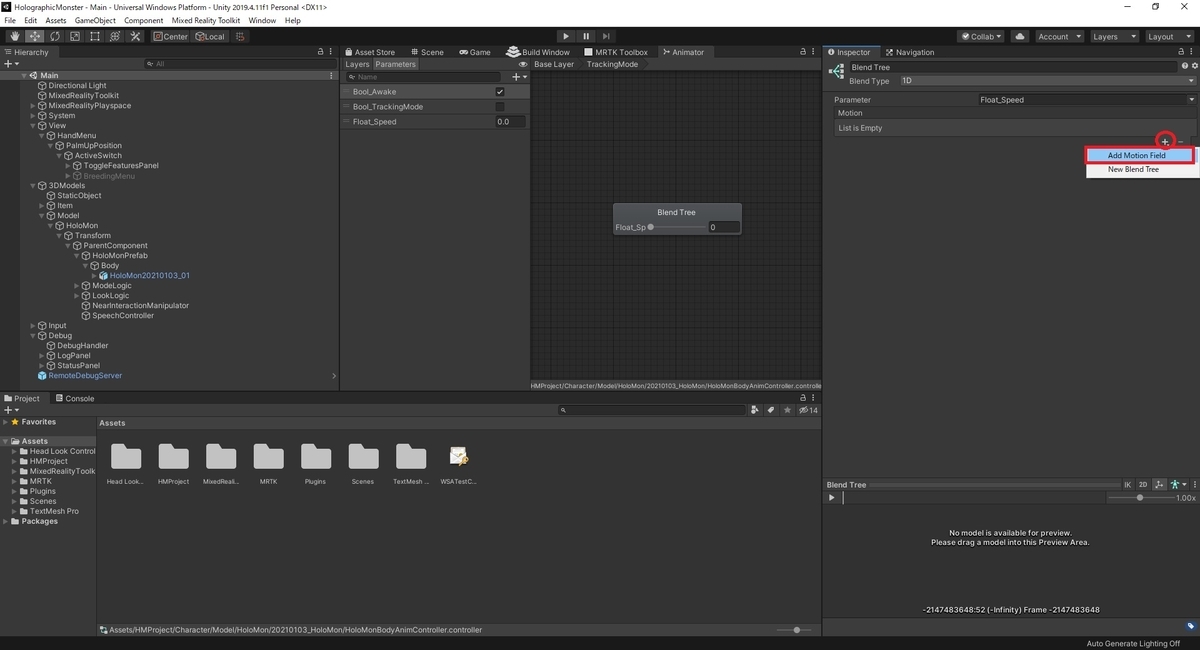The height and width of the screenshot is (650, 1200).
Task: Lock the Hierarchy panel
Action: coord(320,52)
